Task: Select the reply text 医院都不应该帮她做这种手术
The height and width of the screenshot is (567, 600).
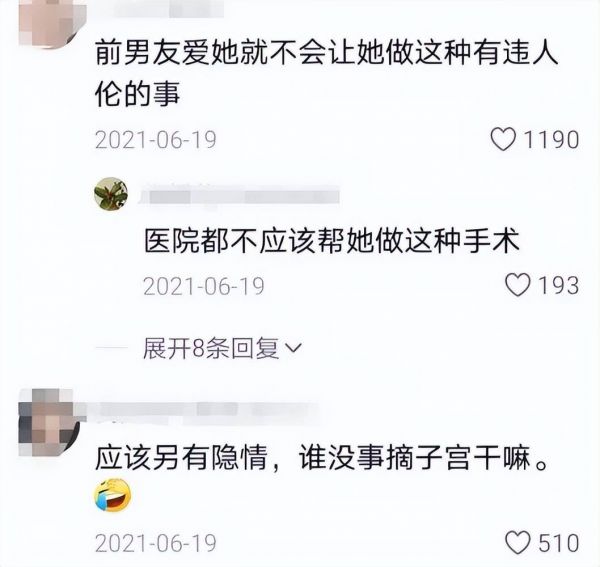Action: [x=332, y=241]
